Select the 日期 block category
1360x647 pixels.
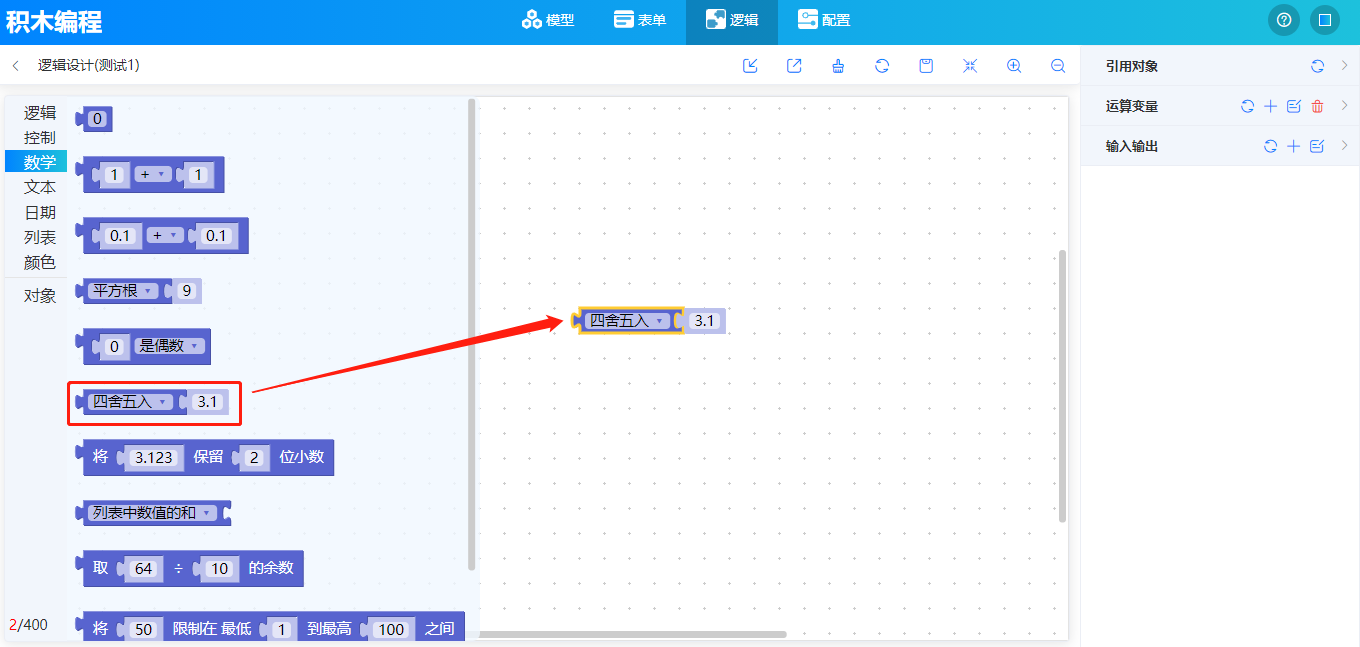coord(40,212)
